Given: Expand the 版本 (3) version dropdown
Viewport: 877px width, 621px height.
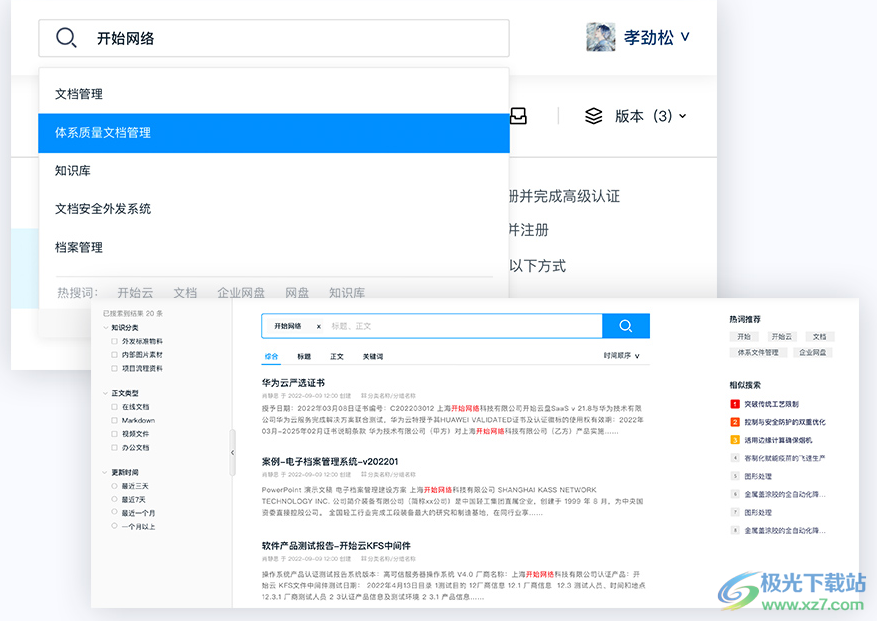Looking at the screenshot, I should (x=650, y=116).
